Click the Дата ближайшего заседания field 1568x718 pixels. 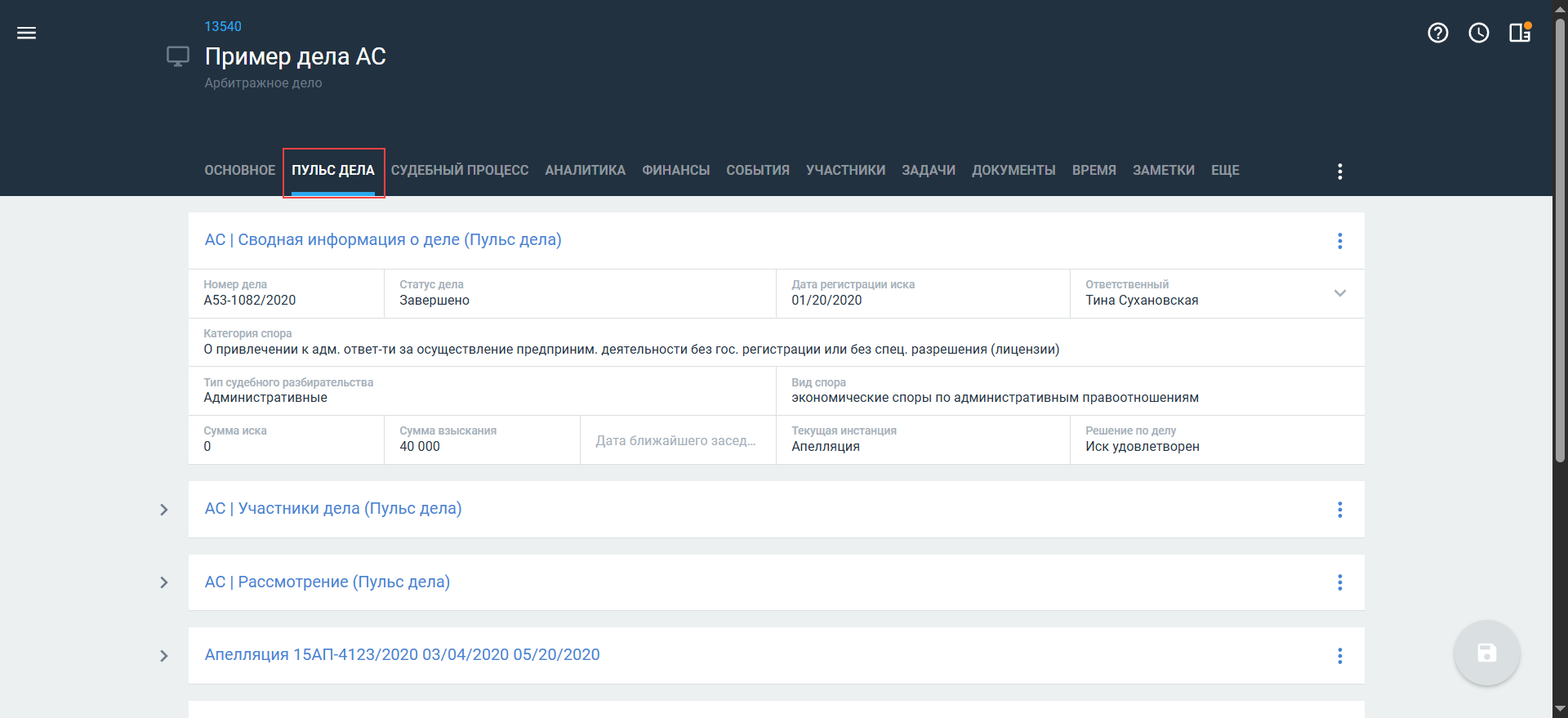click(676, 441)
